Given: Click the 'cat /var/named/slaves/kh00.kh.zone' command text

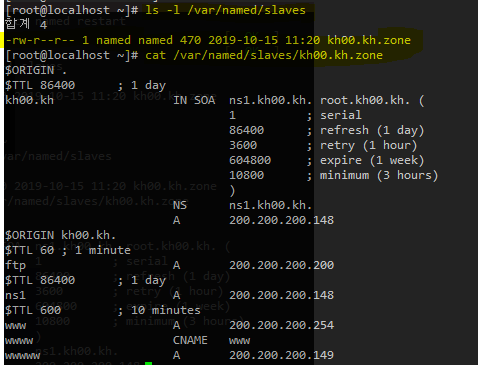Looking at the screenshot, I should 264,55.
